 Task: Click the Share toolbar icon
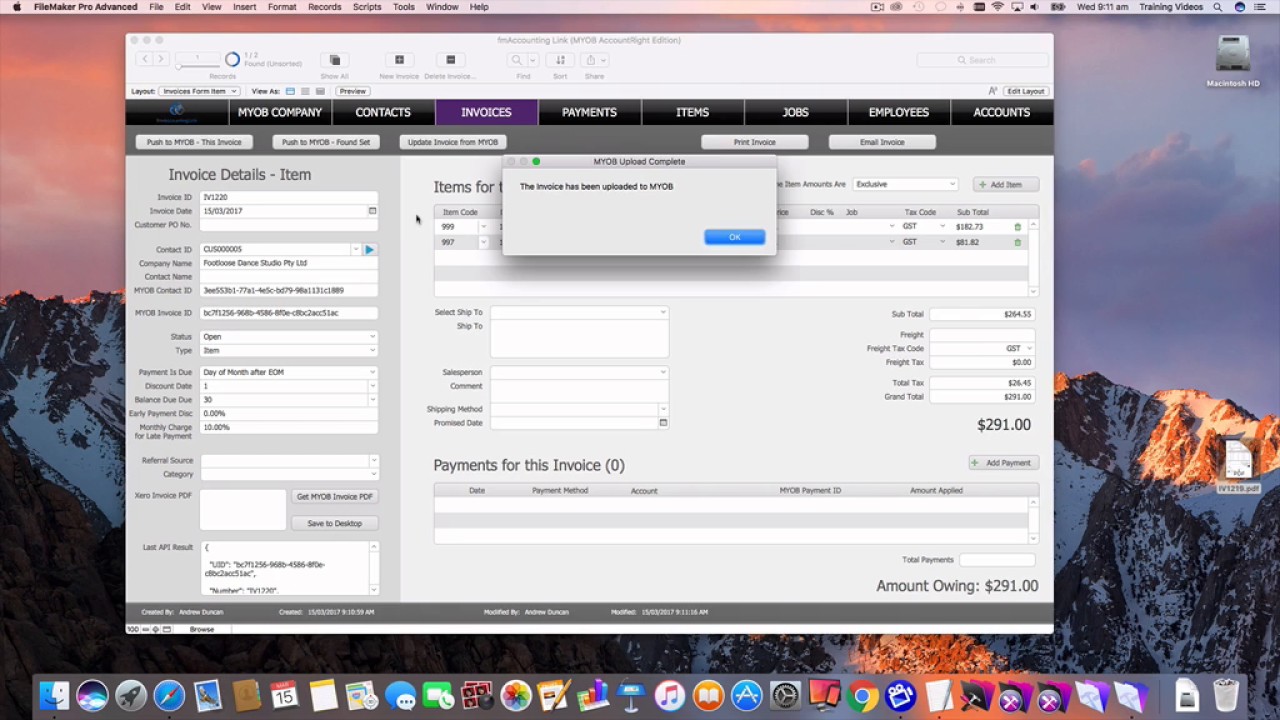591,60
